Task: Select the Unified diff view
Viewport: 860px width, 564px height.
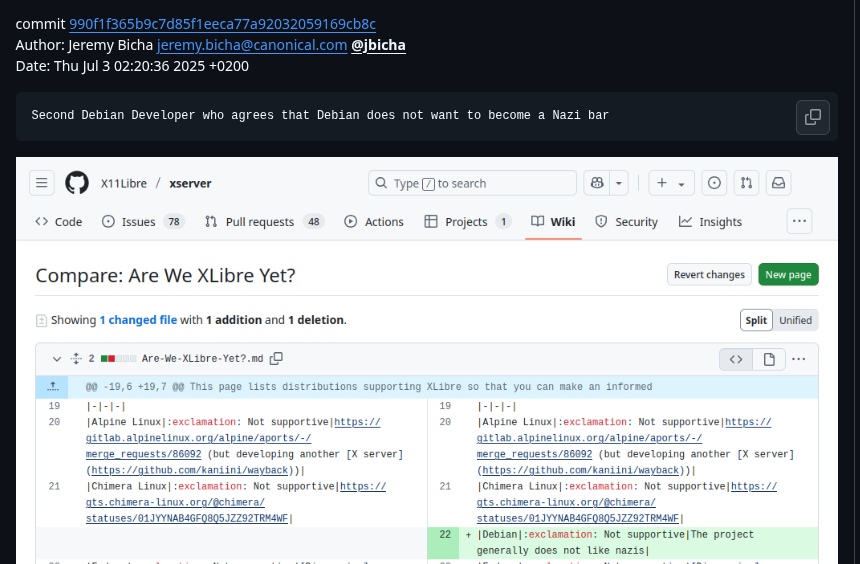Action: (x=795, y=320)
